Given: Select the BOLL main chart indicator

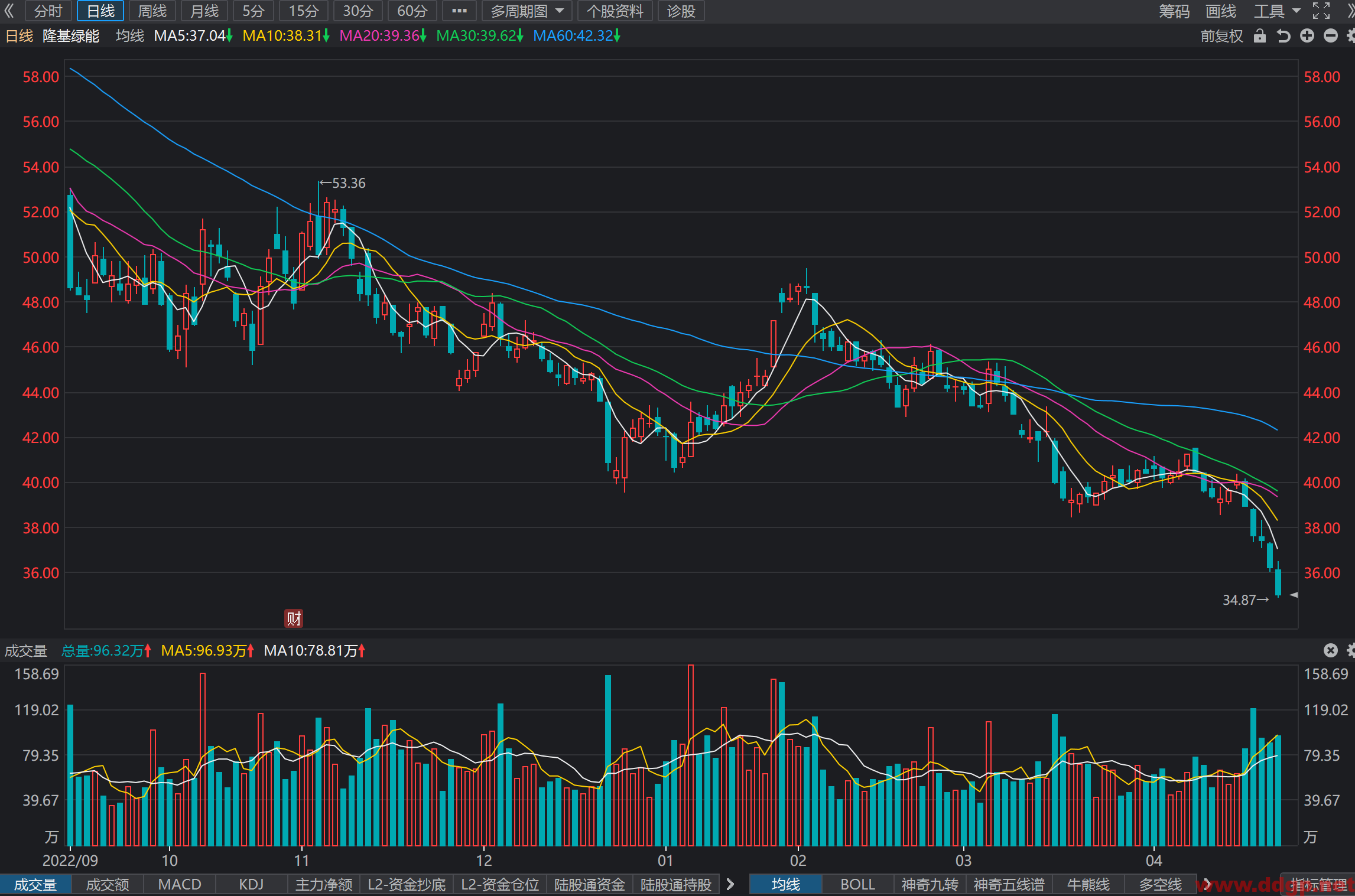Looking at the screenshot, I should (x=858, y=885).
